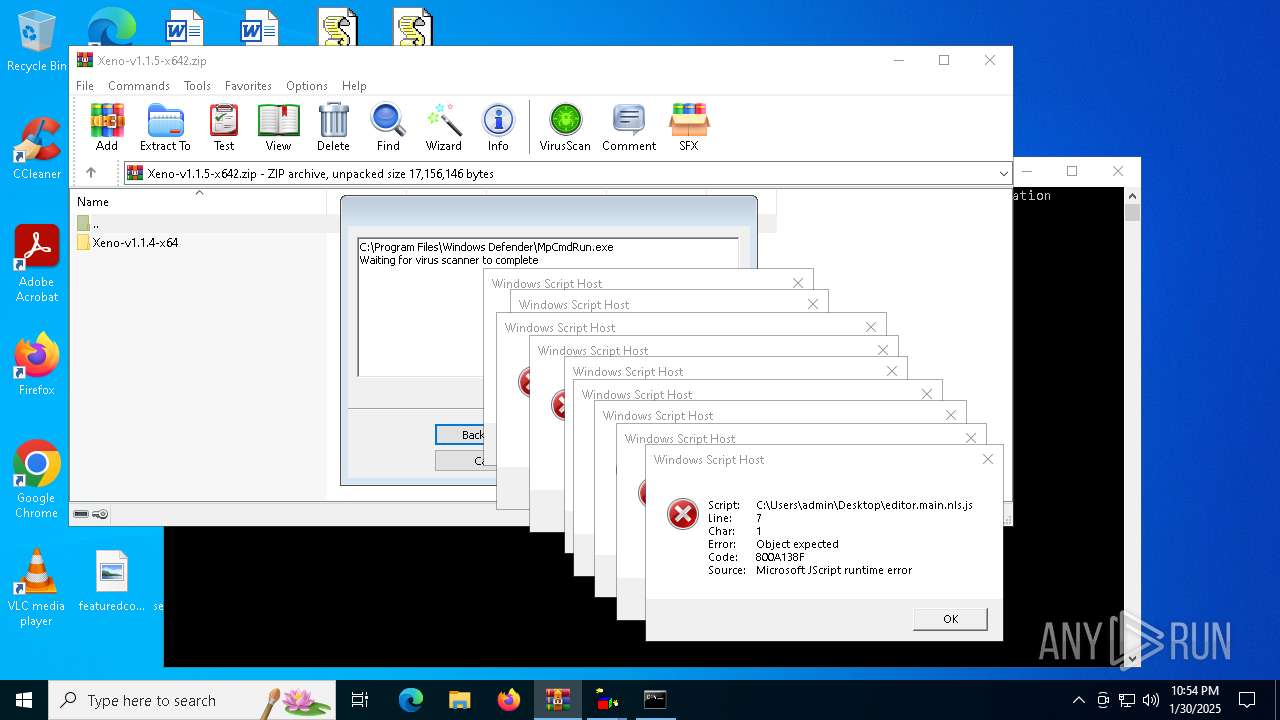
Task: Click the volume speaker tray icon
Action: tap(1151, 700)
